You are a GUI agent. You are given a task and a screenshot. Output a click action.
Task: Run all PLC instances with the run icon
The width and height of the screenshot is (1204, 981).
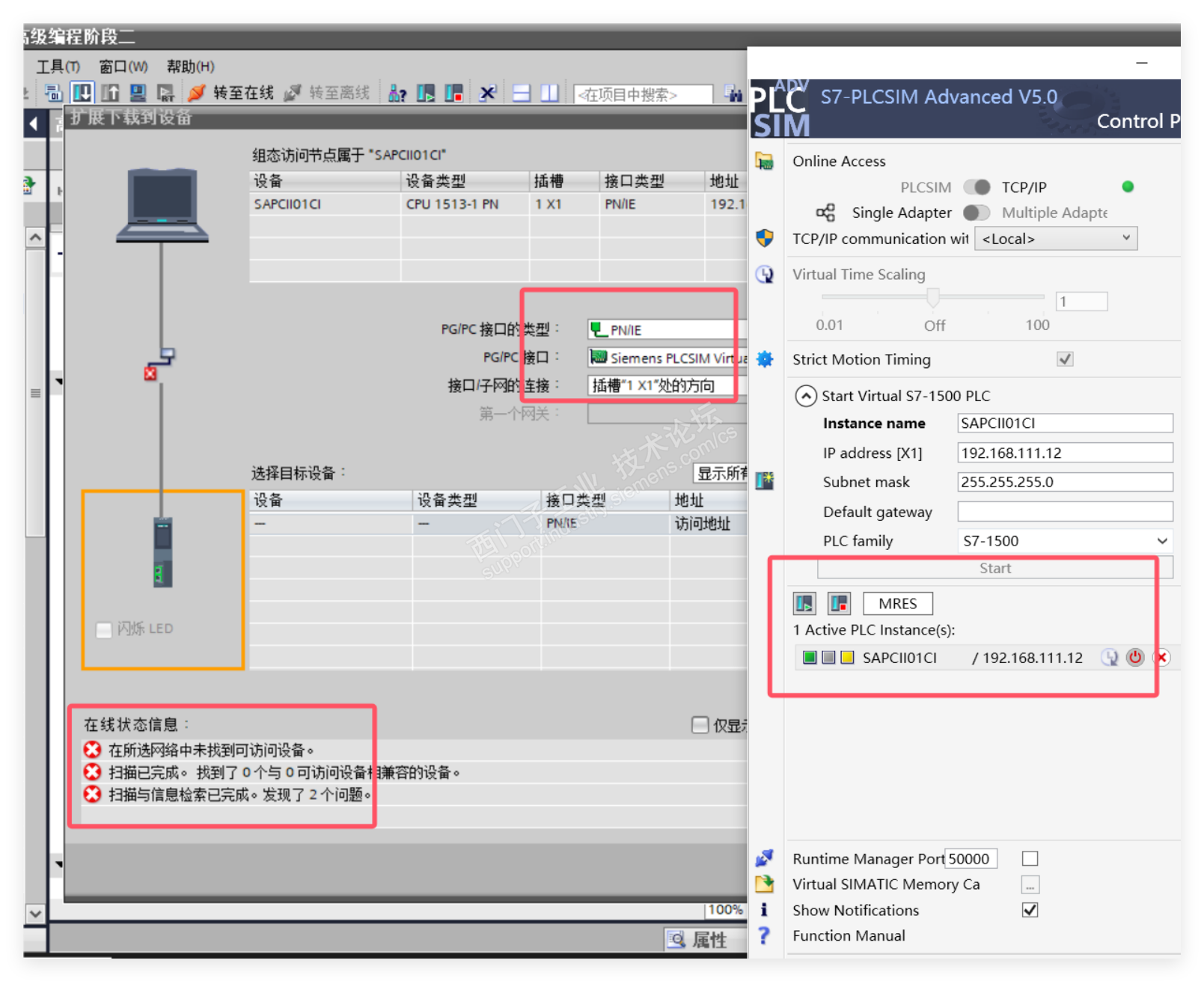(804, 603)
